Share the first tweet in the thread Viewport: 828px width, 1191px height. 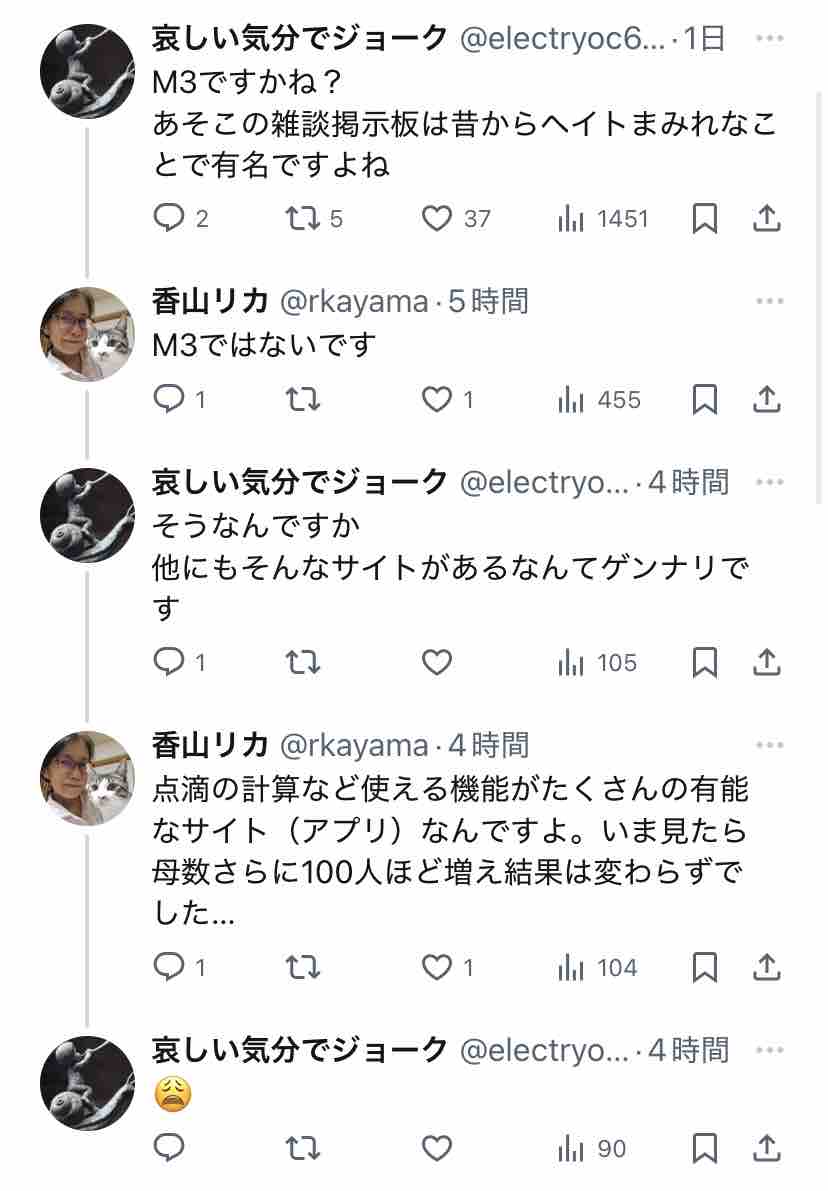(766, 218)
